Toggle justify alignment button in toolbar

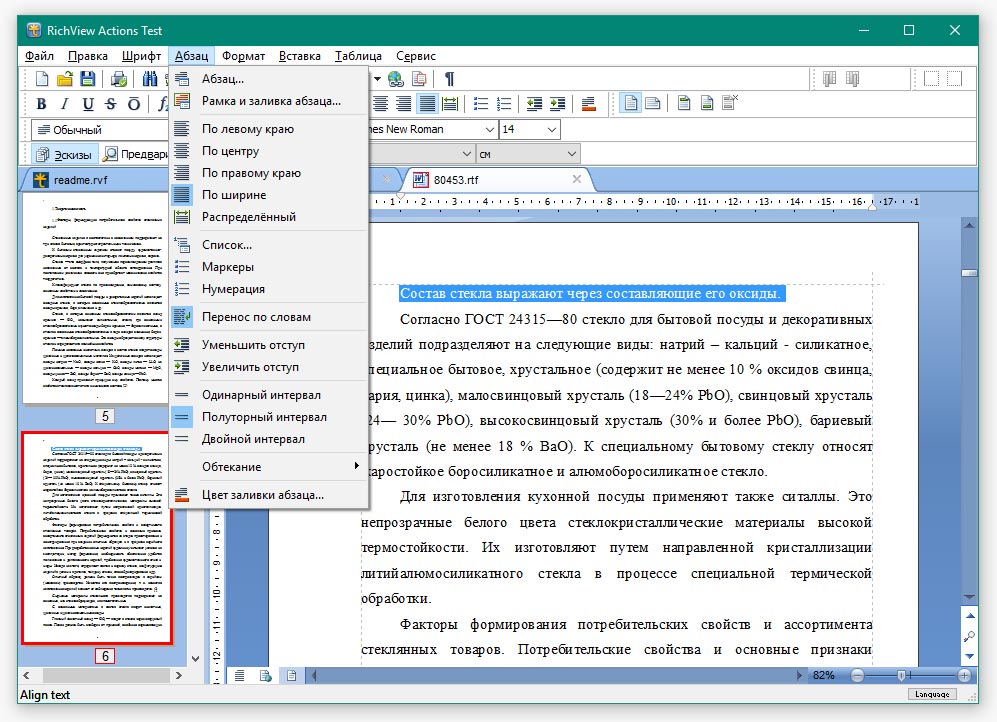coord(427,104)
